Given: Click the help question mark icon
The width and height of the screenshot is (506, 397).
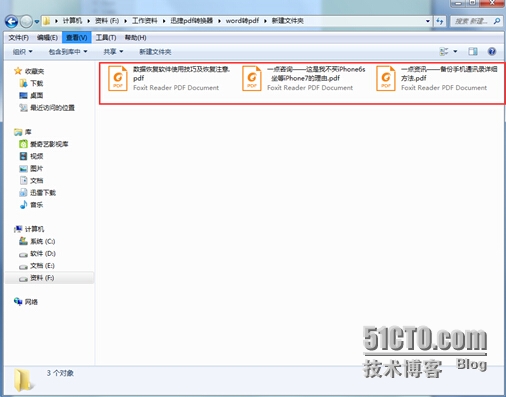Looking at the screenshot, I should (x=492, y=51).
